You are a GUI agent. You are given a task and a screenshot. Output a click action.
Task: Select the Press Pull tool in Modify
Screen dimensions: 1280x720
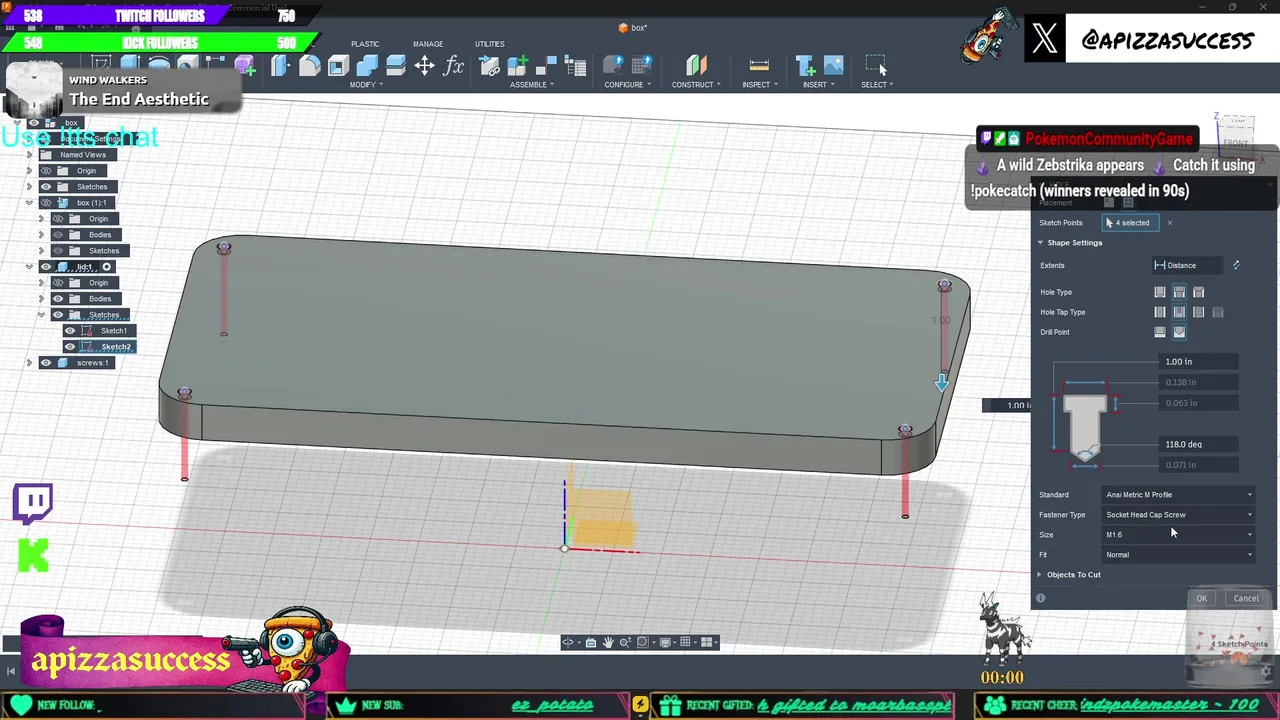[x=280, y=66]
